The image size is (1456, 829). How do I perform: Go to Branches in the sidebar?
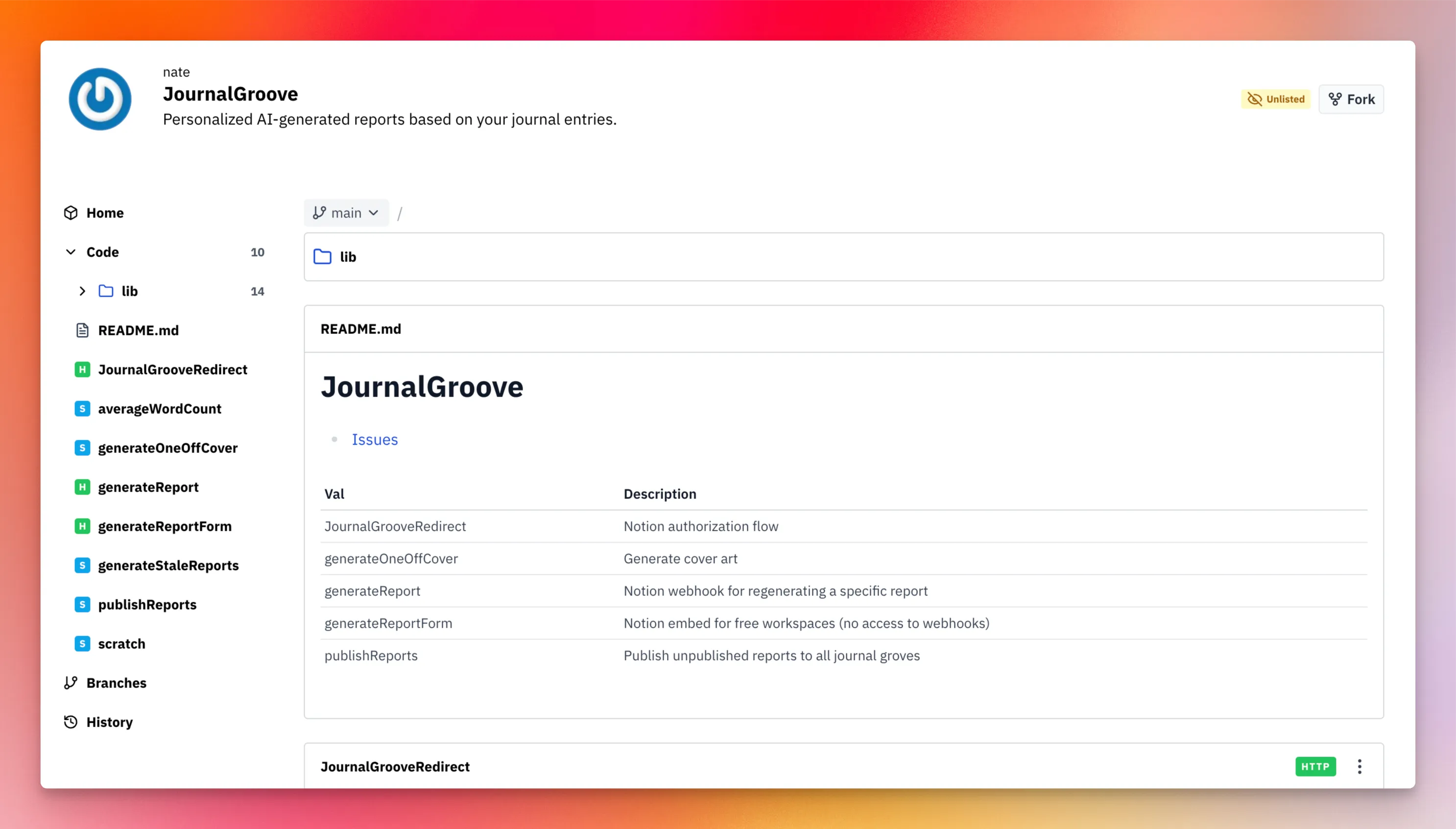116,683
